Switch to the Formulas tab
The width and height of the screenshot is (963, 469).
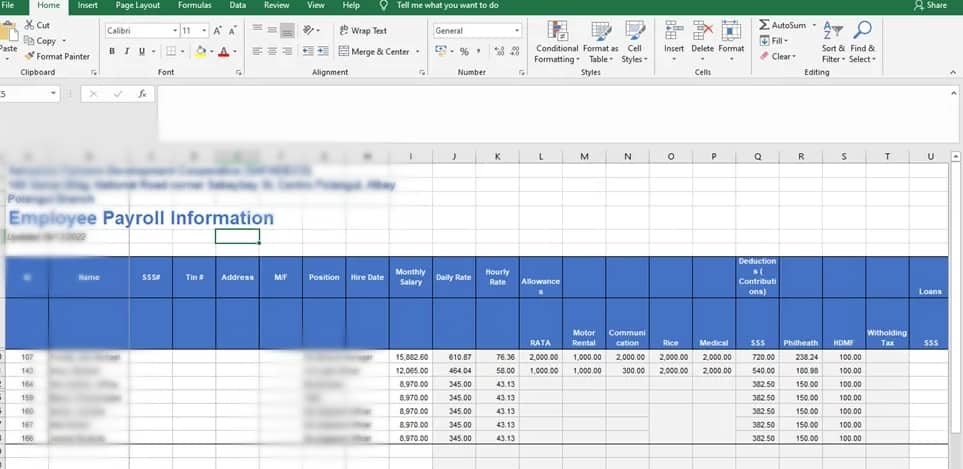195,5
